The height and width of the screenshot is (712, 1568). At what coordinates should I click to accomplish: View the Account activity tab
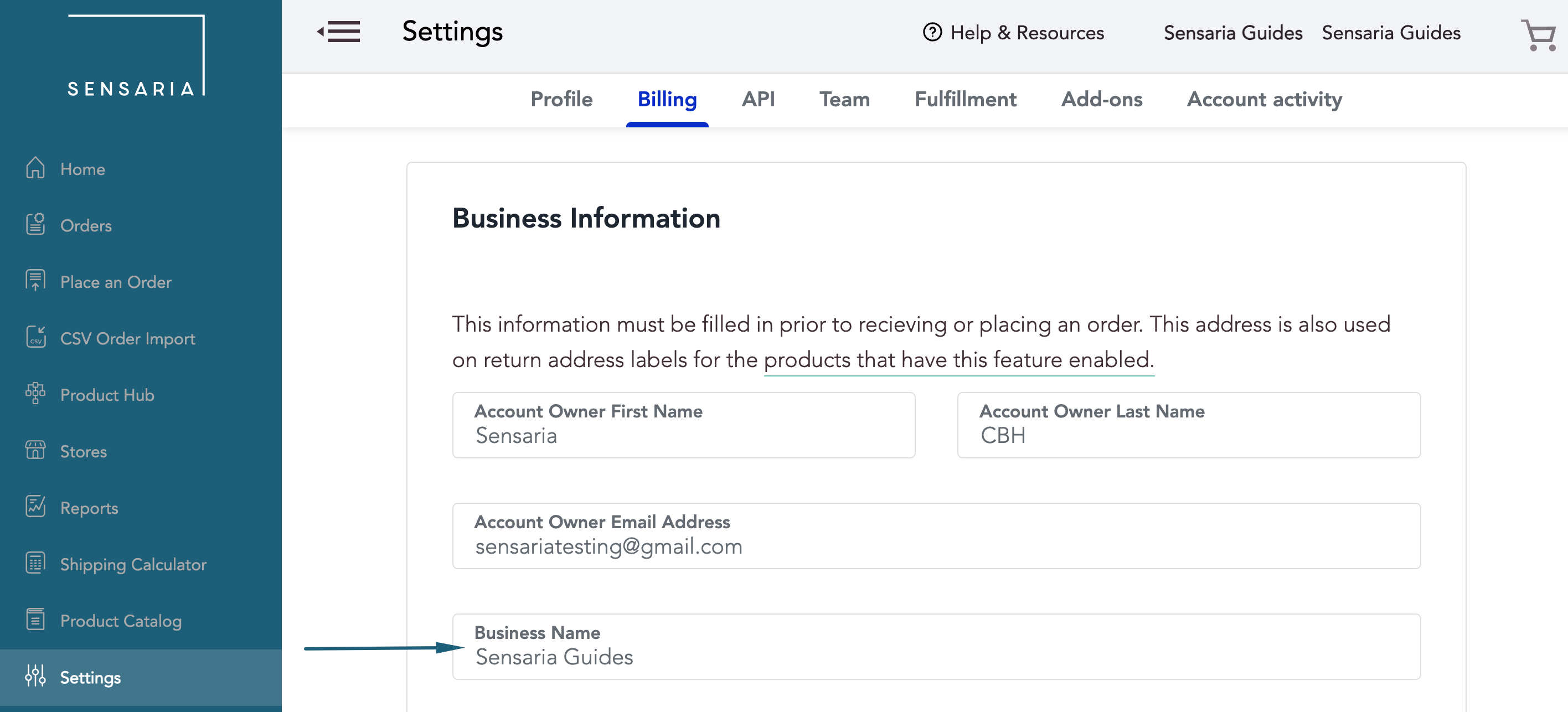[x=1264, y=99]
